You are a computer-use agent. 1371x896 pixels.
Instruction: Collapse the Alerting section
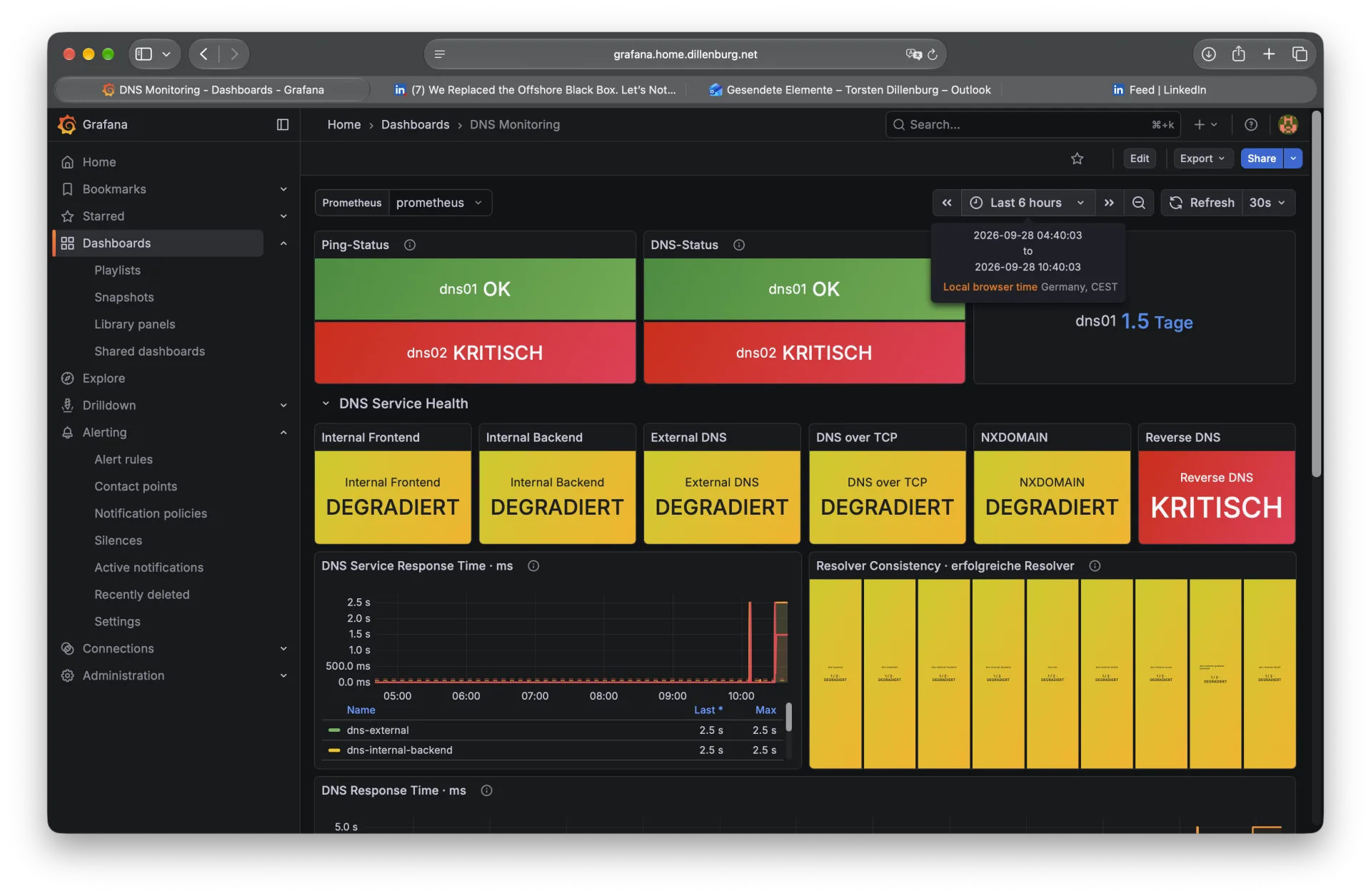283,433
